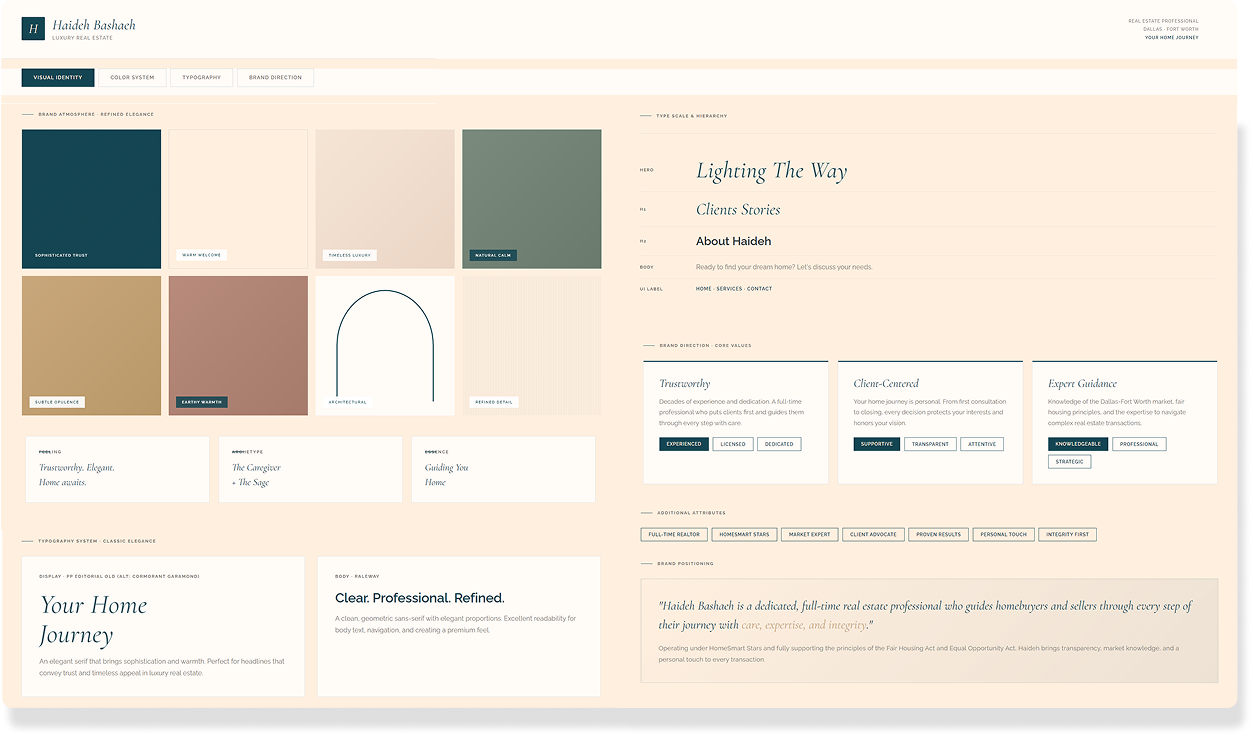Click the Refined Detail texture tile
The width and height of the screenshot is (1253, 737).
tap(531, 345)
